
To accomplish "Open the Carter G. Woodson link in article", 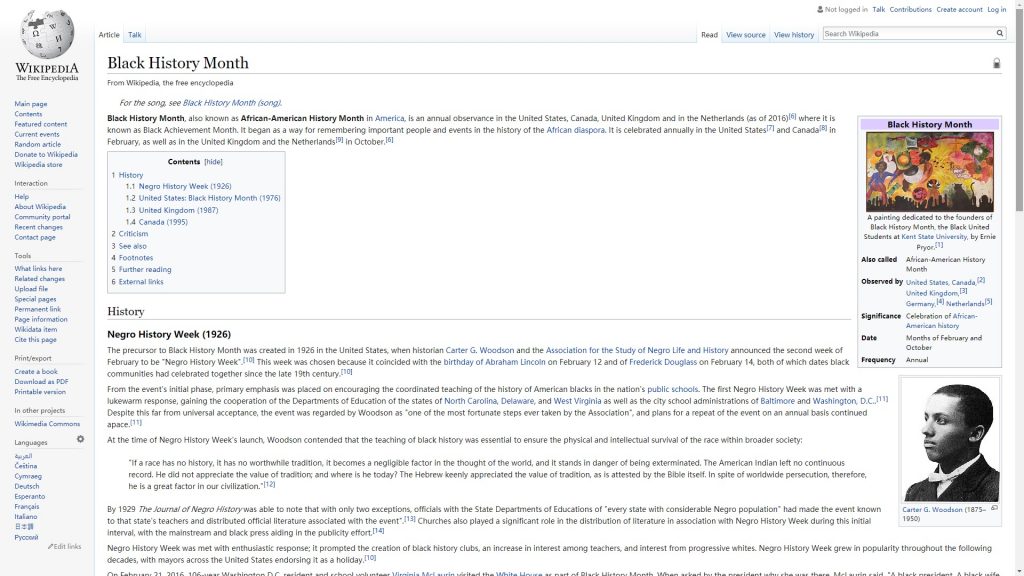I will [480, 350].
